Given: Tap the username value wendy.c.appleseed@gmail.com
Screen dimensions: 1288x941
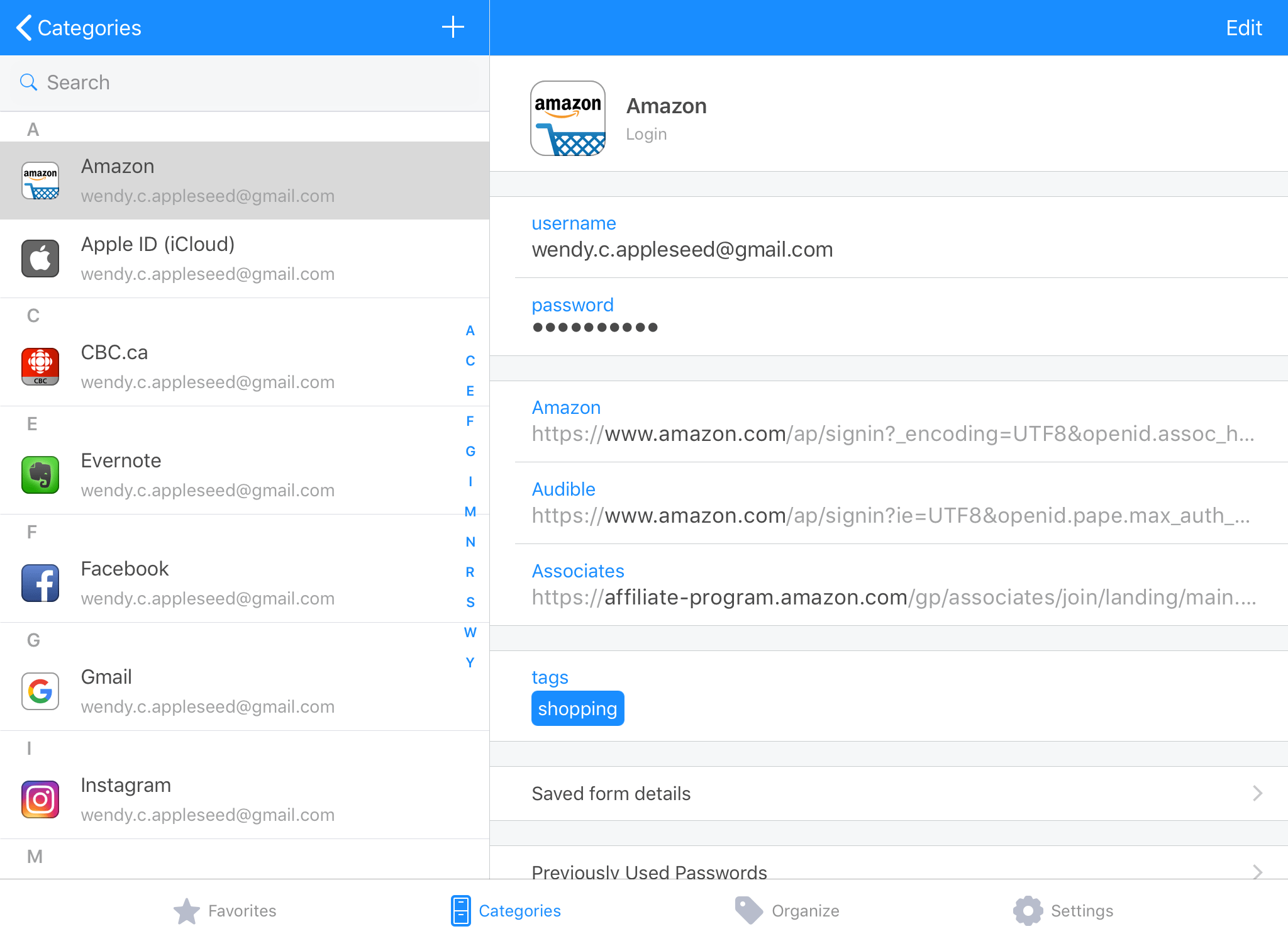Looking at the screenshot, I should pos(682,250).
